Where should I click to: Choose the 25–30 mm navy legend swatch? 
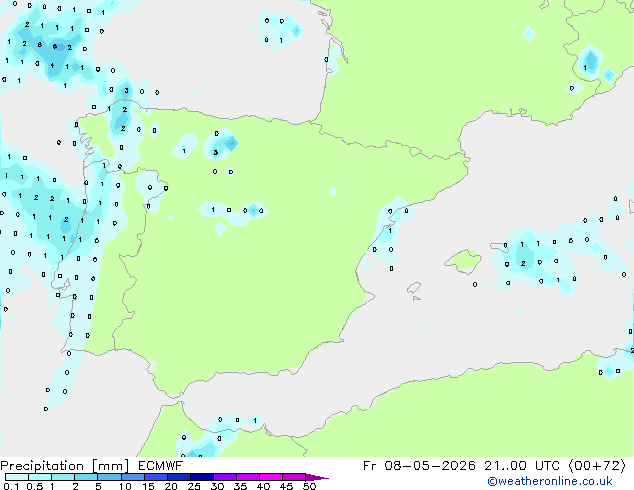(x=201, y=477)
